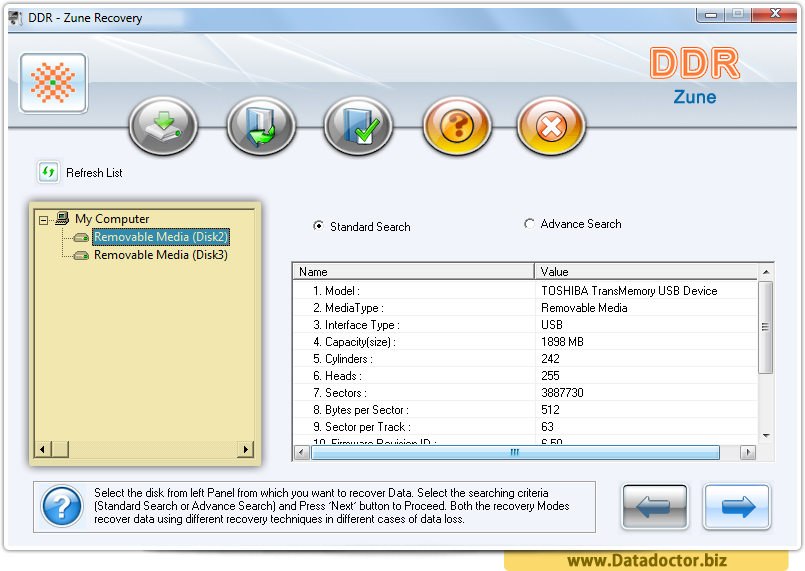Close the DDR - Zune Recovery window
The height and width of the screenshot is (571, 805).
[775, 14]
